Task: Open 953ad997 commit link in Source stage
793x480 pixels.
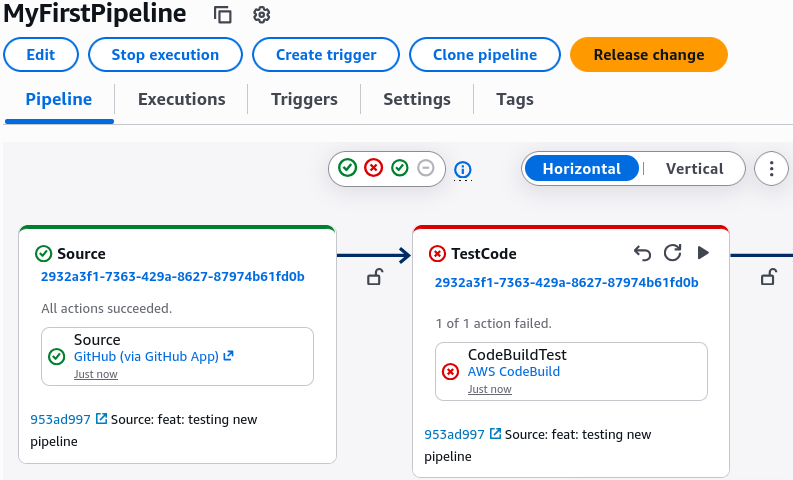Action: point(60,419)
